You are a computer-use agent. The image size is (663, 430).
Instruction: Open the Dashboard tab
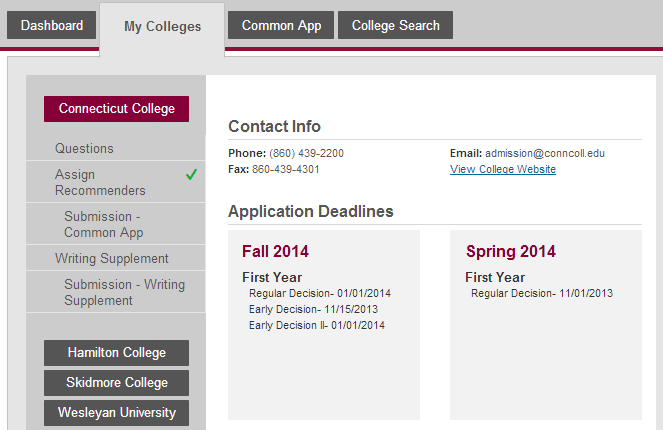click(52, 25)
